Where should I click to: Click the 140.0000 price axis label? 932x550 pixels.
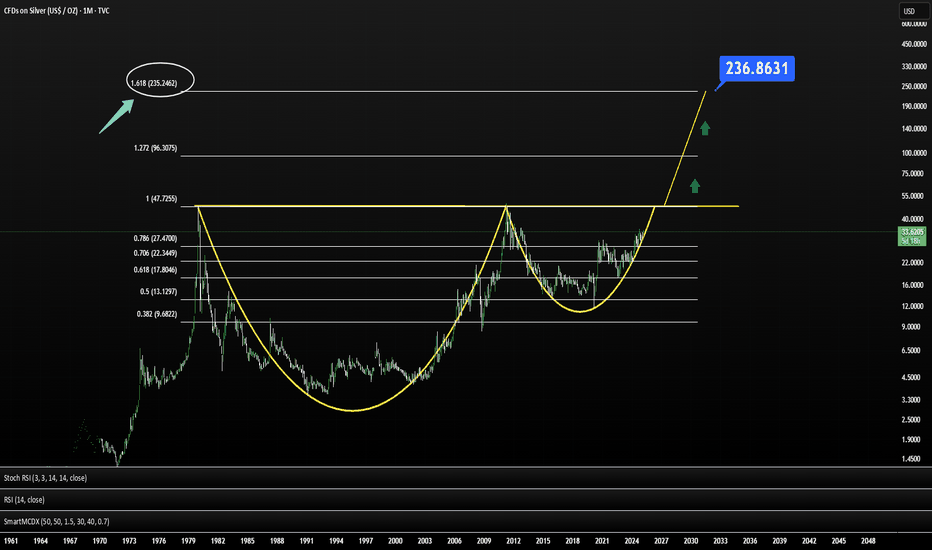pos(914,128)
